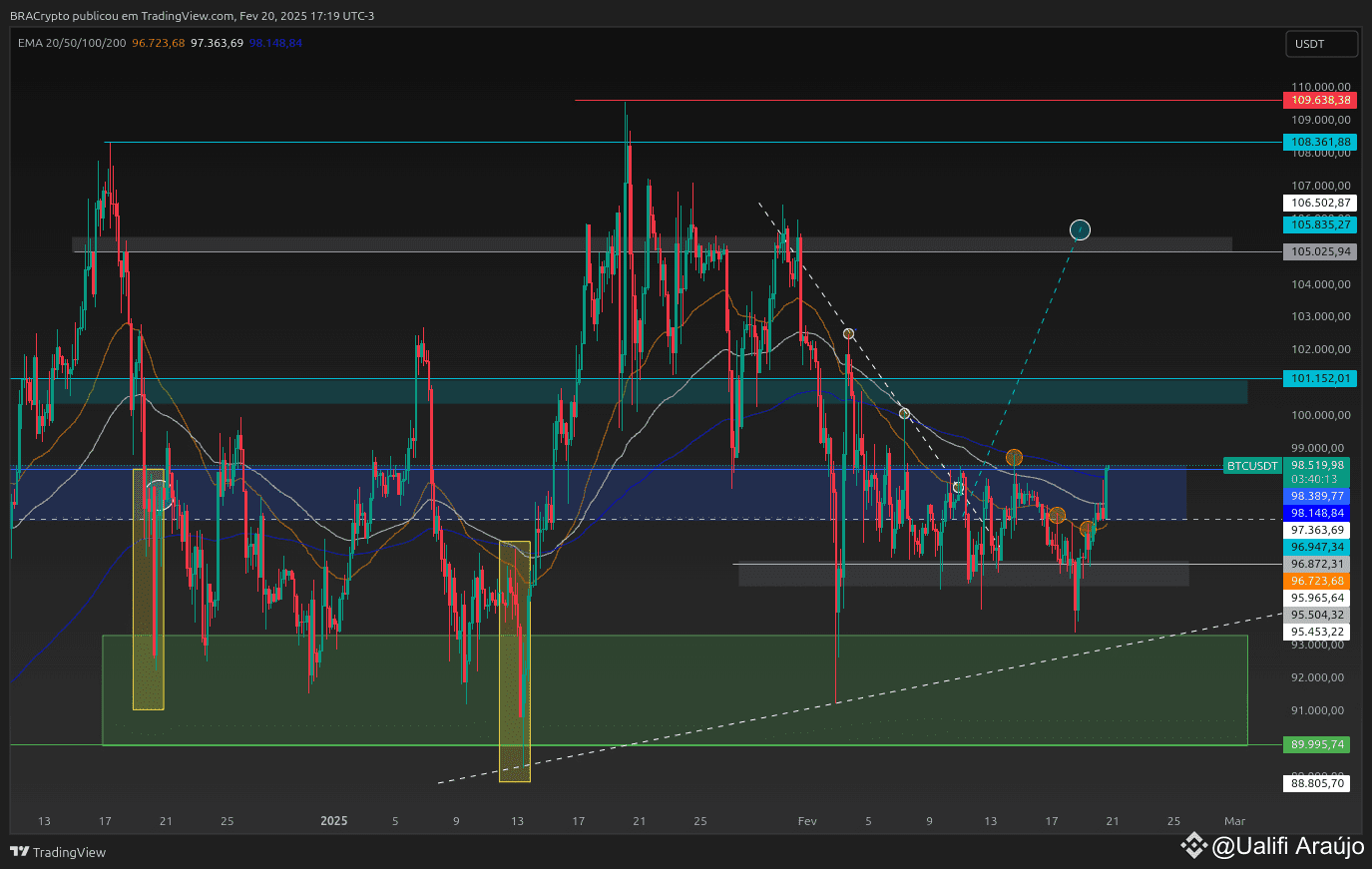Click the white circle inside the first yellow rectangle
Image resolution: width=1372 pixels, height=869 pixels.
coord(159,495)
